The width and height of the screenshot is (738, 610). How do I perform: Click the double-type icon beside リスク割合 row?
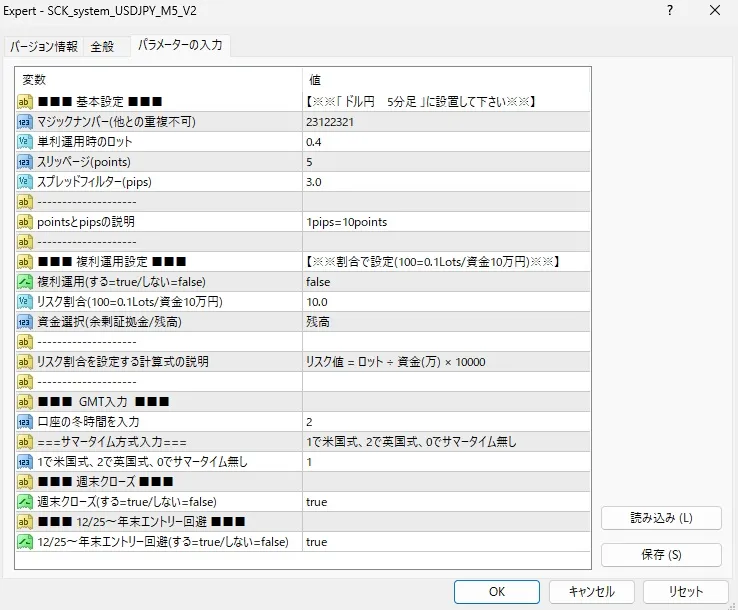point(26,302)
